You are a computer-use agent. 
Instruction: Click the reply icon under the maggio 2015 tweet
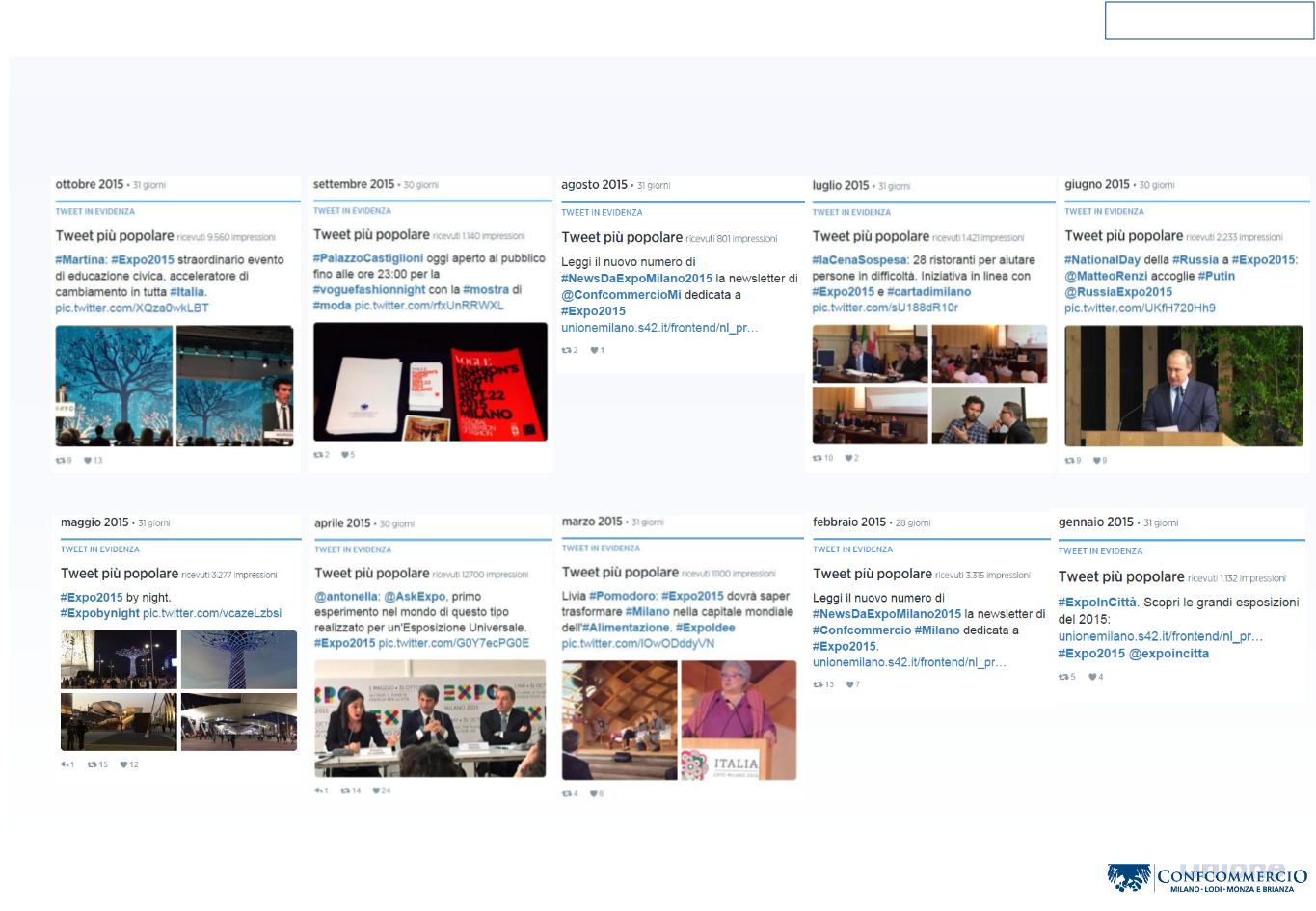(65, 764)
